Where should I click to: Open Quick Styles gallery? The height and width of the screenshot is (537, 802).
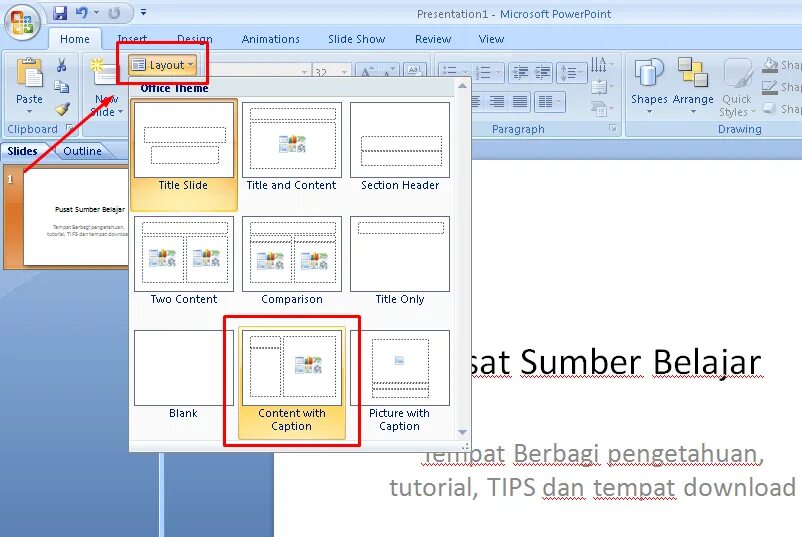[x=737, y=87]
